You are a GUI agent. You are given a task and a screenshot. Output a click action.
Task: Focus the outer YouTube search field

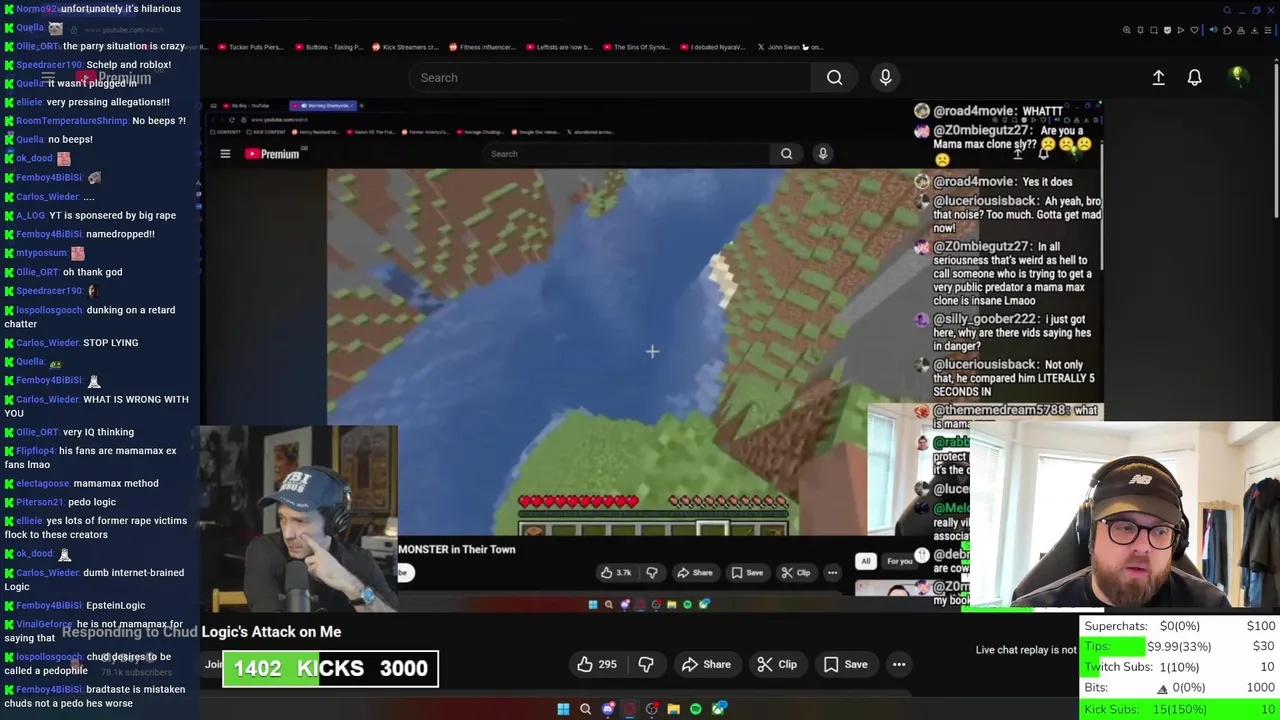(x=610, y=78)
